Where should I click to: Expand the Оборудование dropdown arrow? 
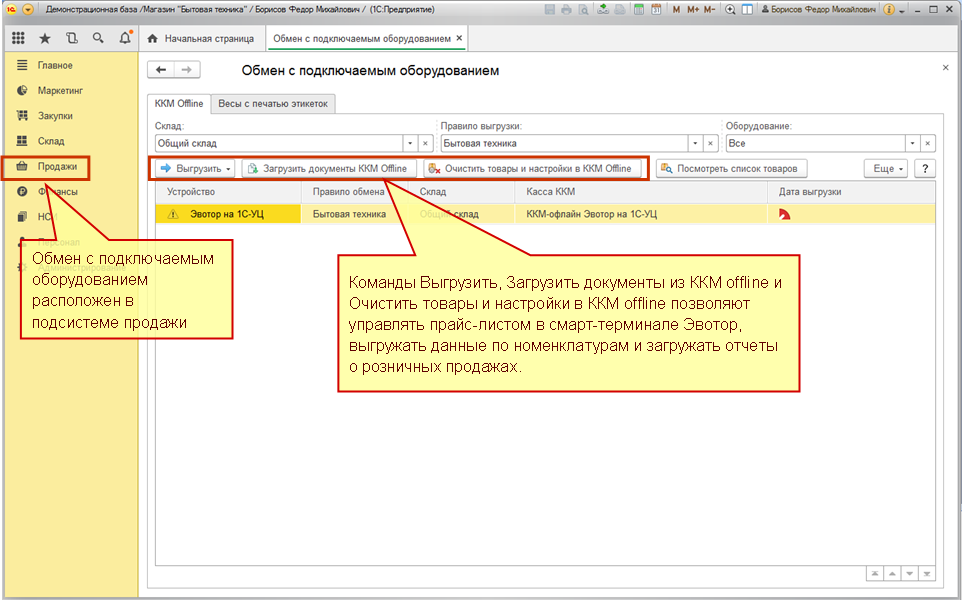click(913, 144)
